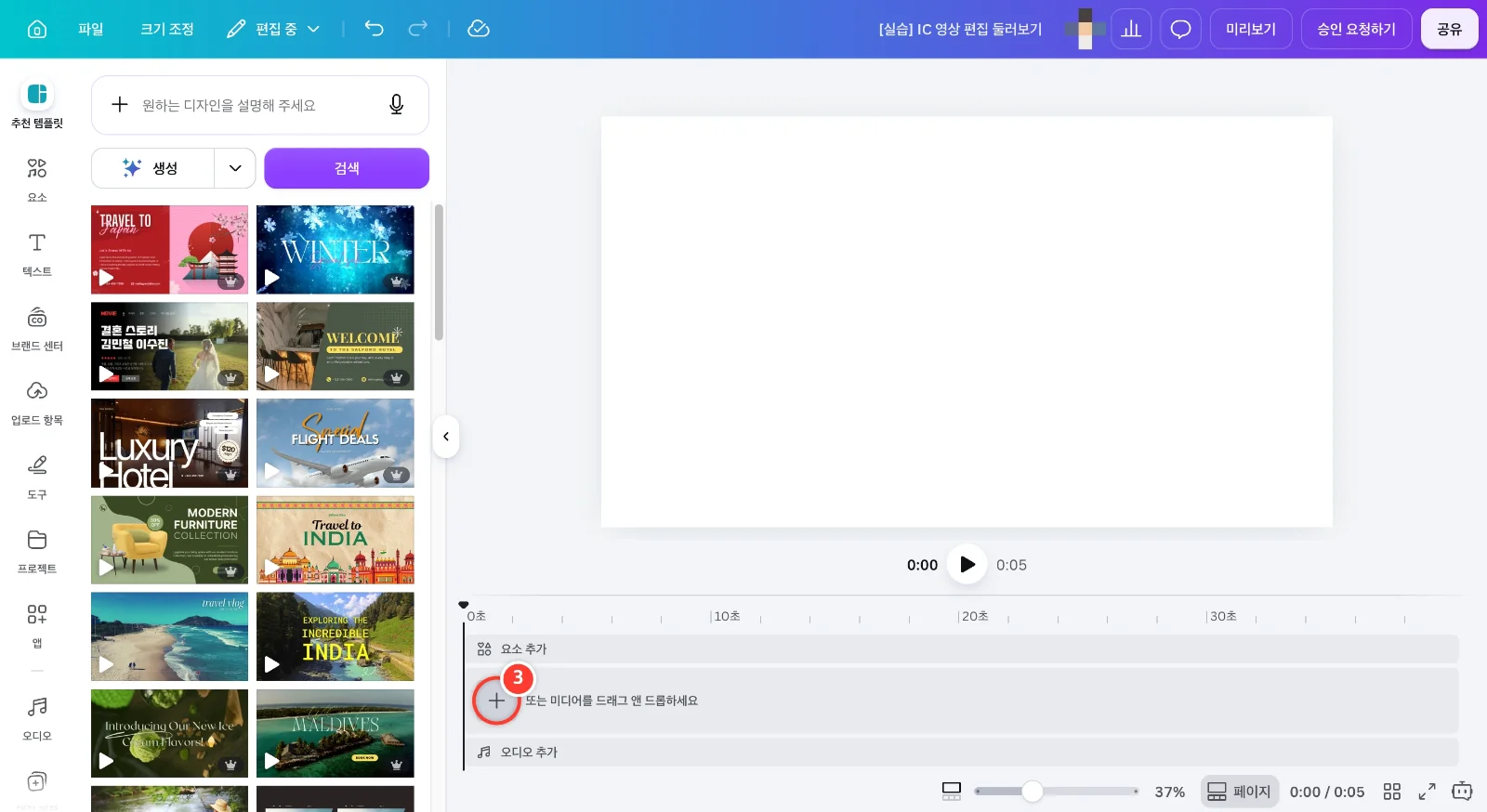Undo the last action
Image resolution: width=1487 pixels, height=812 pixels.
tap(374, 29)
